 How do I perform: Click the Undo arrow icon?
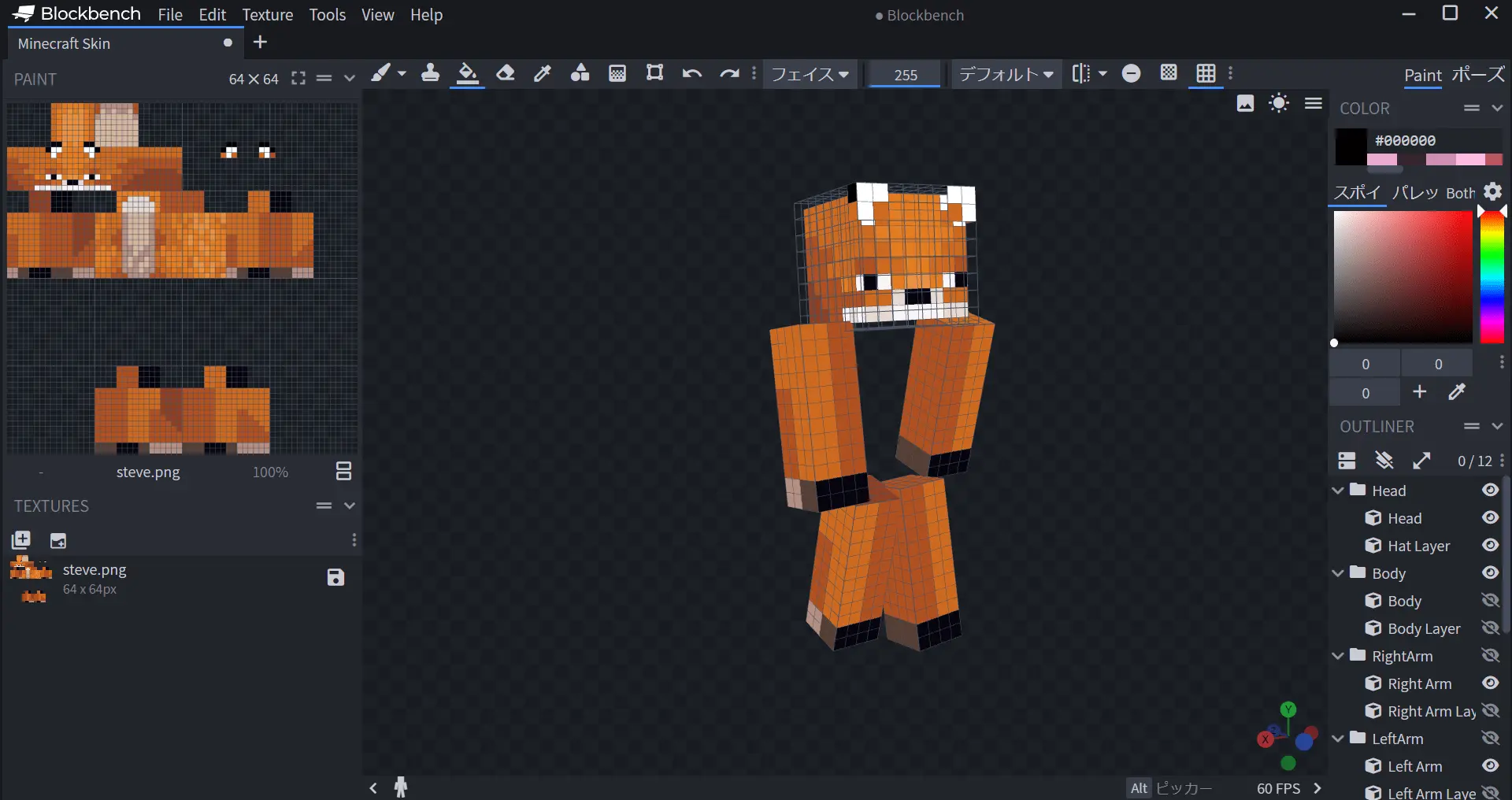pos(692,74)
